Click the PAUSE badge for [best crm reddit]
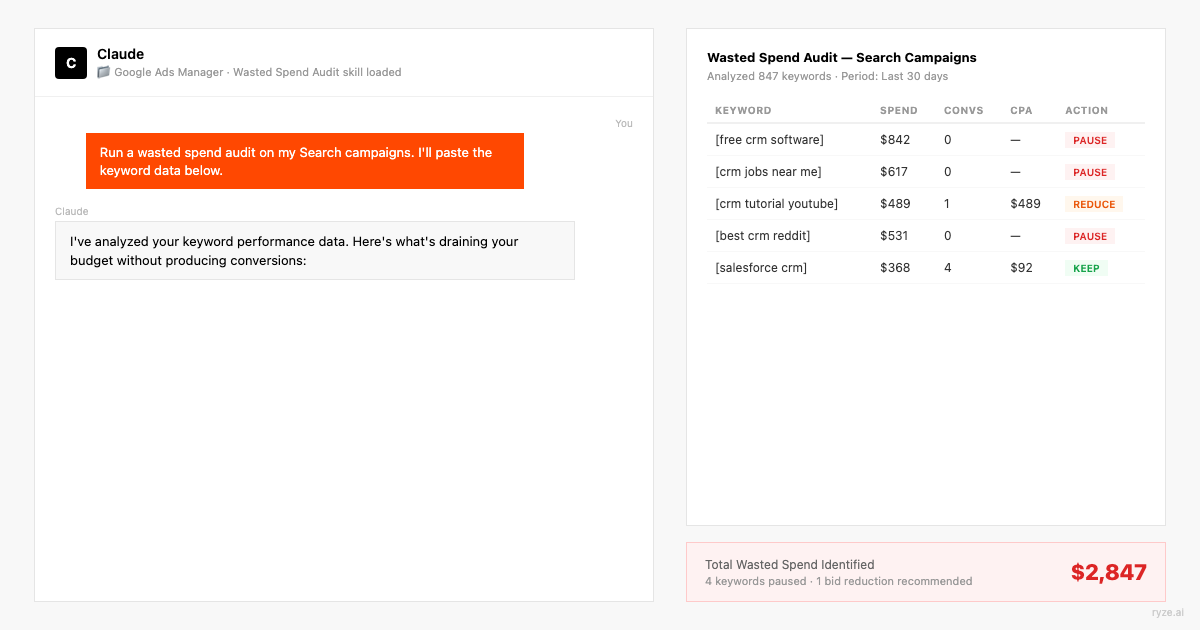 click(1089, 235)
